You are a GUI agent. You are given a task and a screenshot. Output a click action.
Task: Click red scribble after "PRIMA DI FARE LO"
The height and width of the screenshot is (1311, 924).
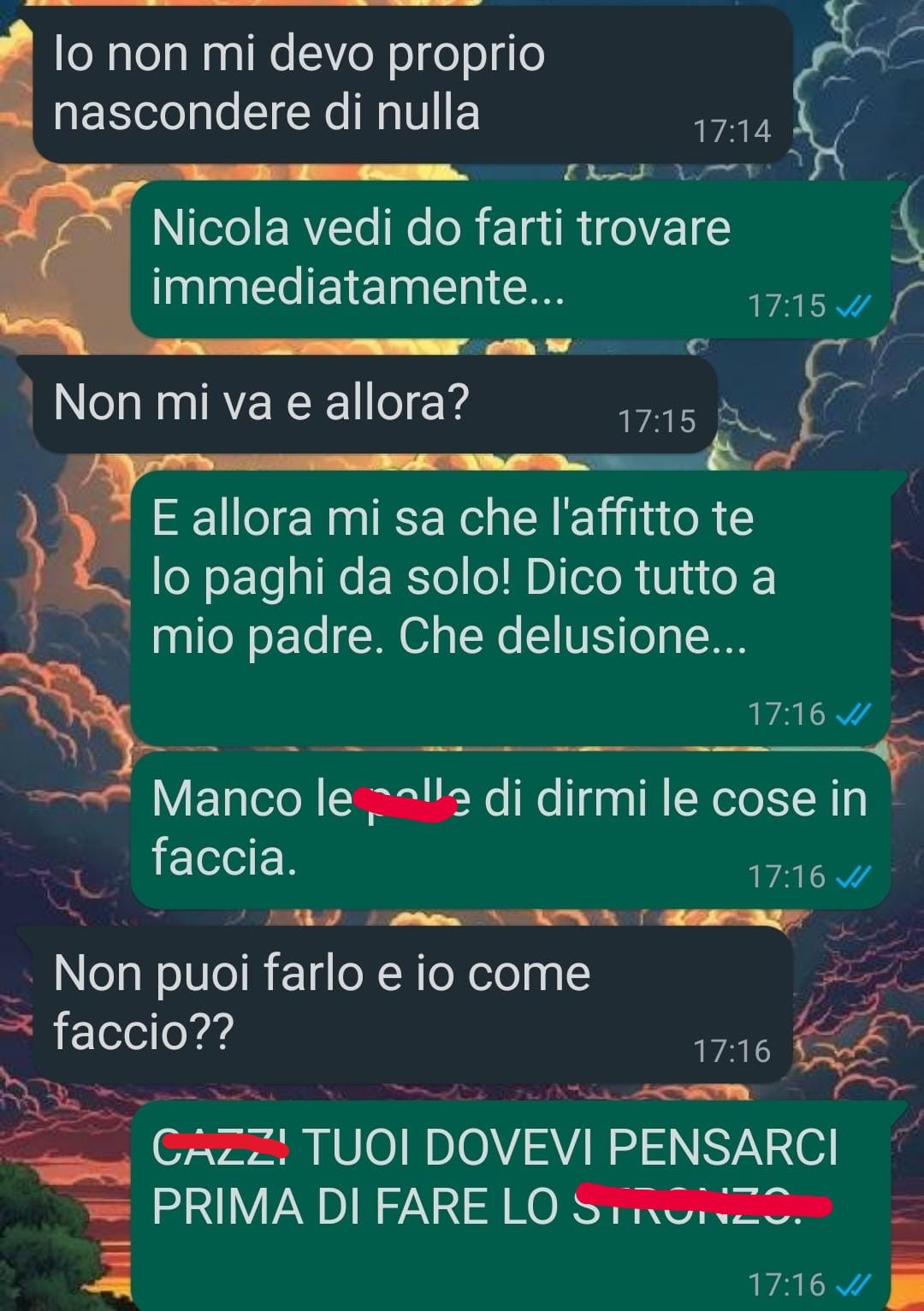(703, 1200)
